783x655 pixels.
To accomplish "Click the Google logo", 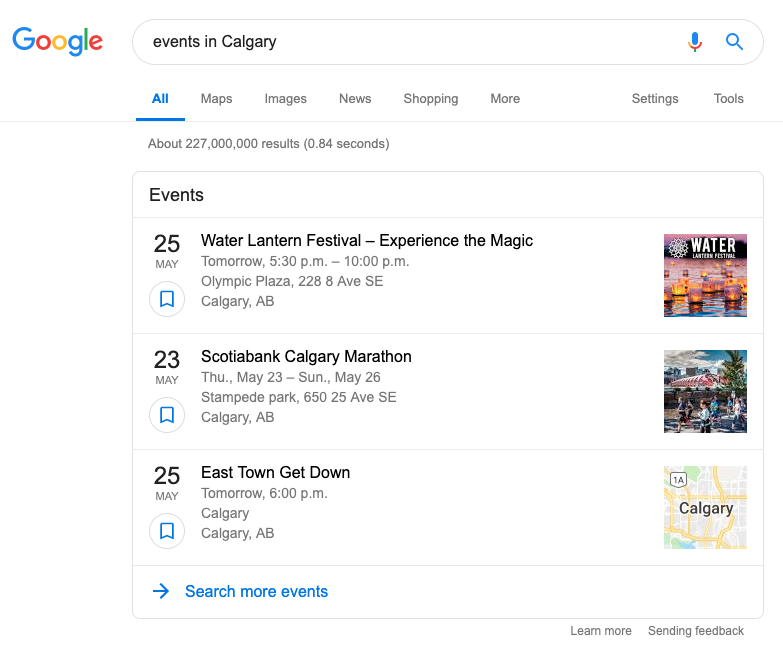I will 57,41.
